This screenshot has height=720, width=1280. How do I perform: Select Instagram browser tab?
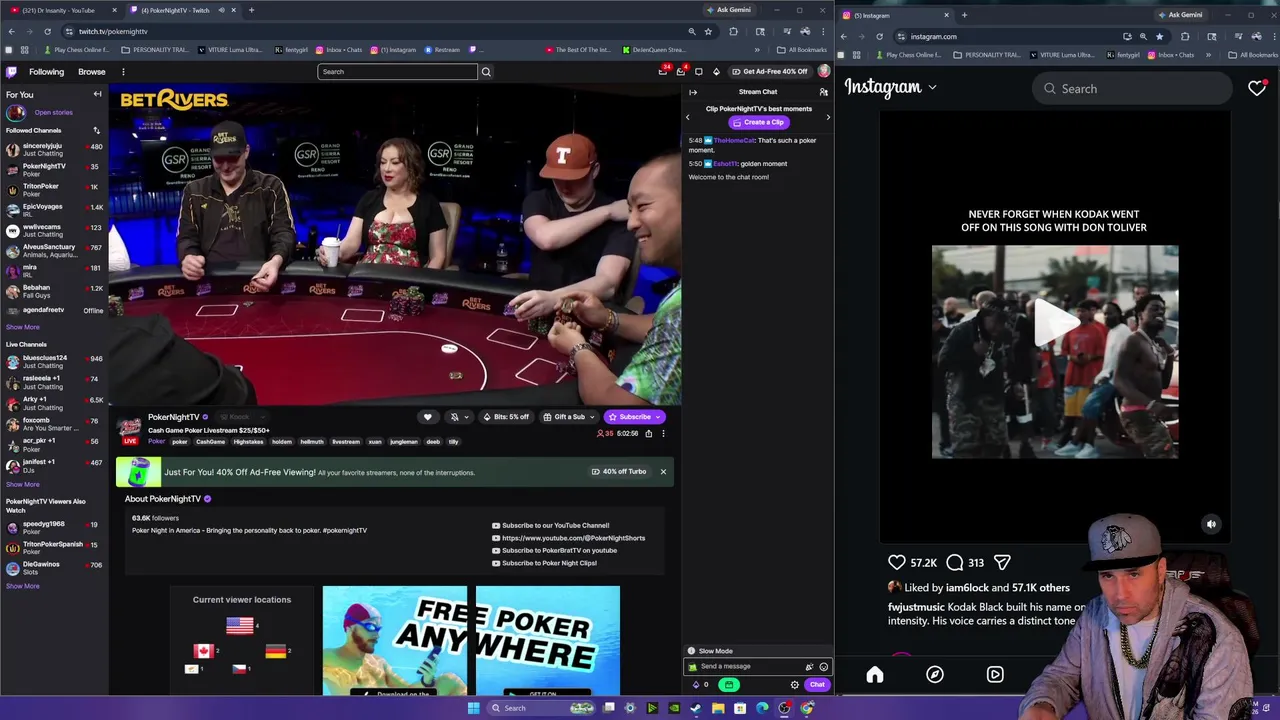[896, 15]
